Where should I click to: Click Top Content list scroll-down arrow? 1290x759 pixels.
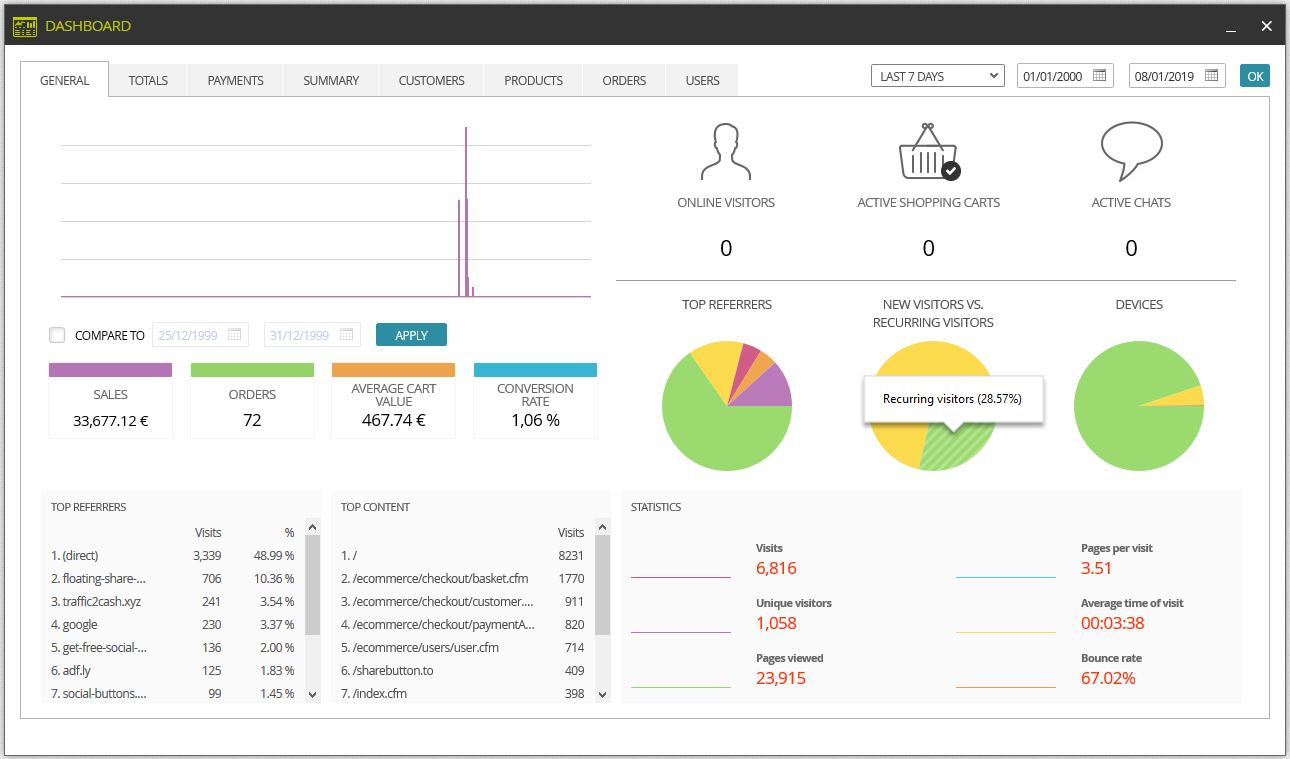click(x=602, y=694)
